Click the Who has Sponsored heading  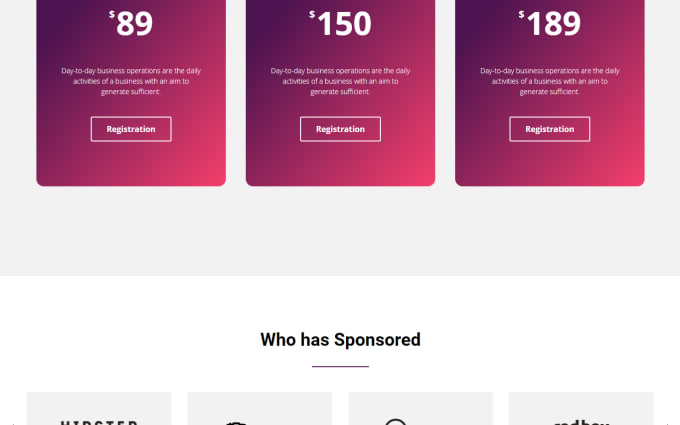(x=340, y=340)
